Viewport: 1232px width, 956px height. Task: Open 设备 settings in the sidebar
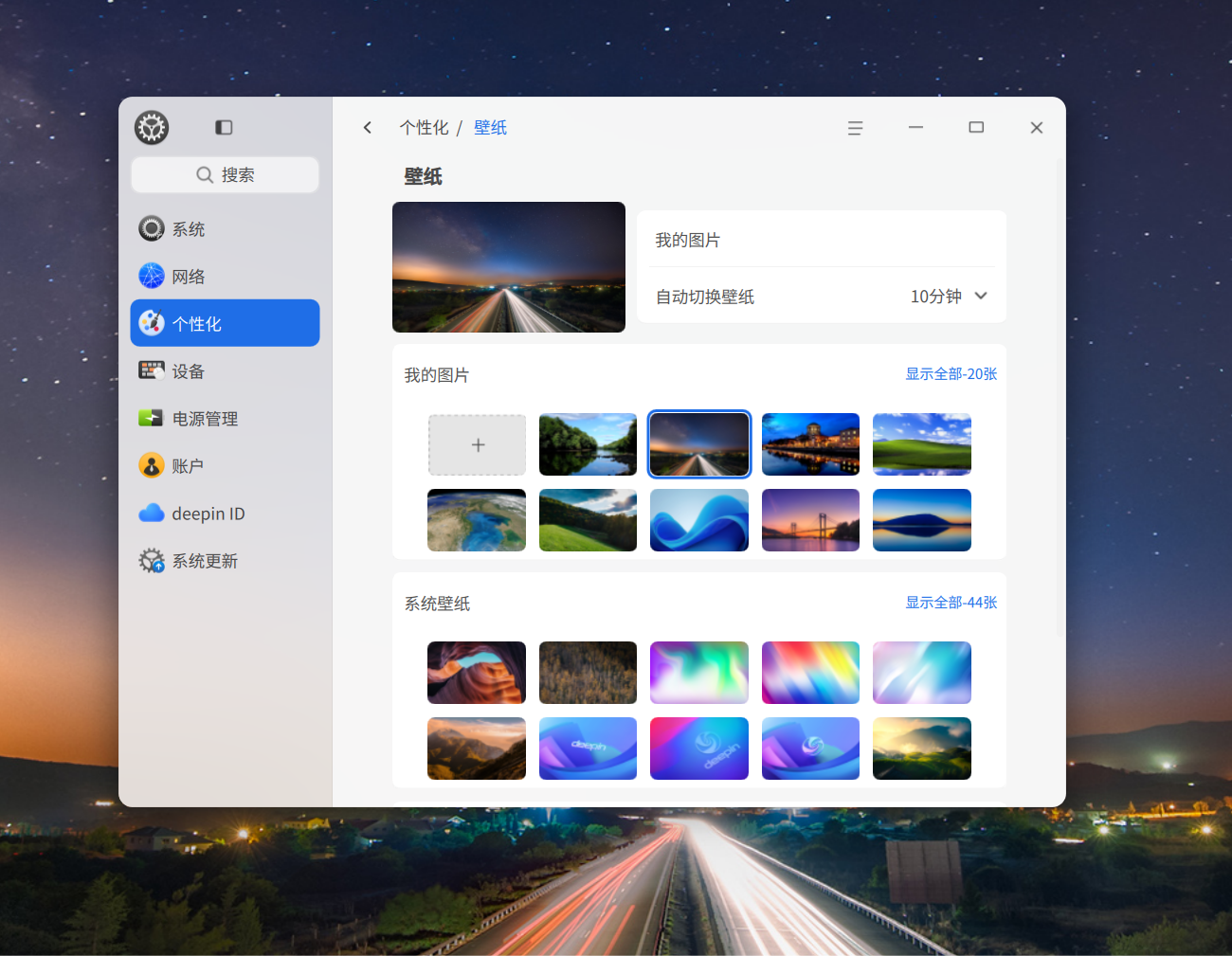[x=225, y=370]
